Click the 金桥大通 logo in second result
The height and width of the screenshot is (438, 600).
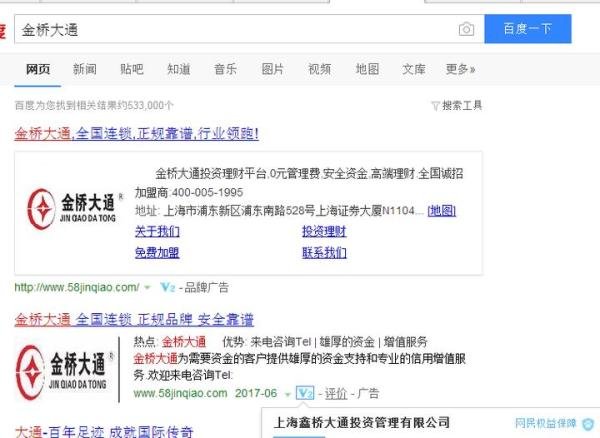coord(65,372)
